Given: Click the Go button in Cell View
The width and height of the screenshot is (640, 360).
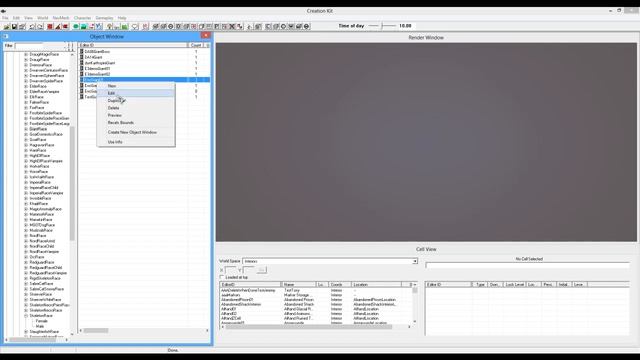Looking at the screenshot, I should 262,270.
